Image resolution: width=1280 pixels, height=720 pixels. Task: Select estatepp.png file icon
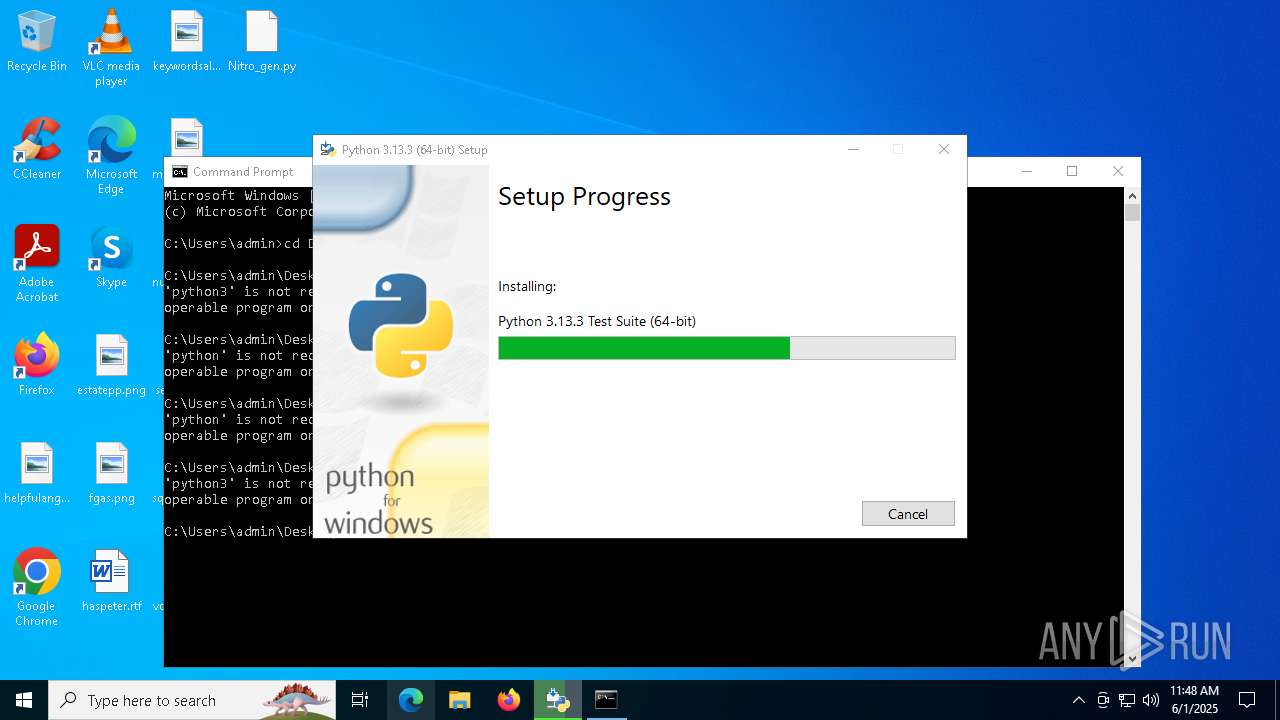click(x=111, y=365)
